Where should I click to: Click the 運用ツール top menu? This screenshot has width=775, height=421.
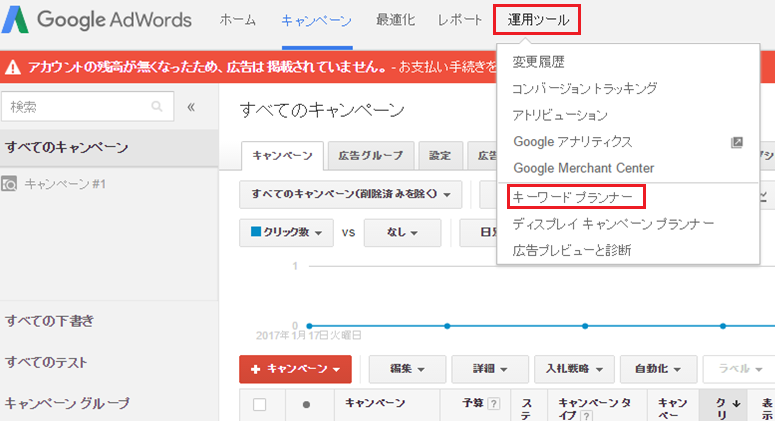537,20
